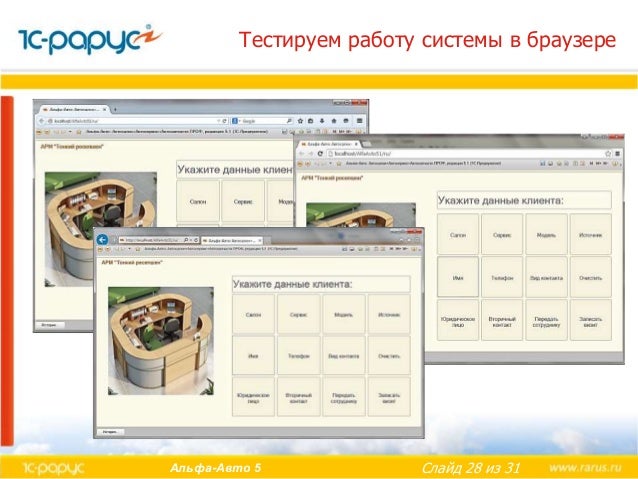Image resolution: width=638 pixels, height=479 pixels.
Task: Click Сервис button in Chrome window
Action: (x=502, y=234)
